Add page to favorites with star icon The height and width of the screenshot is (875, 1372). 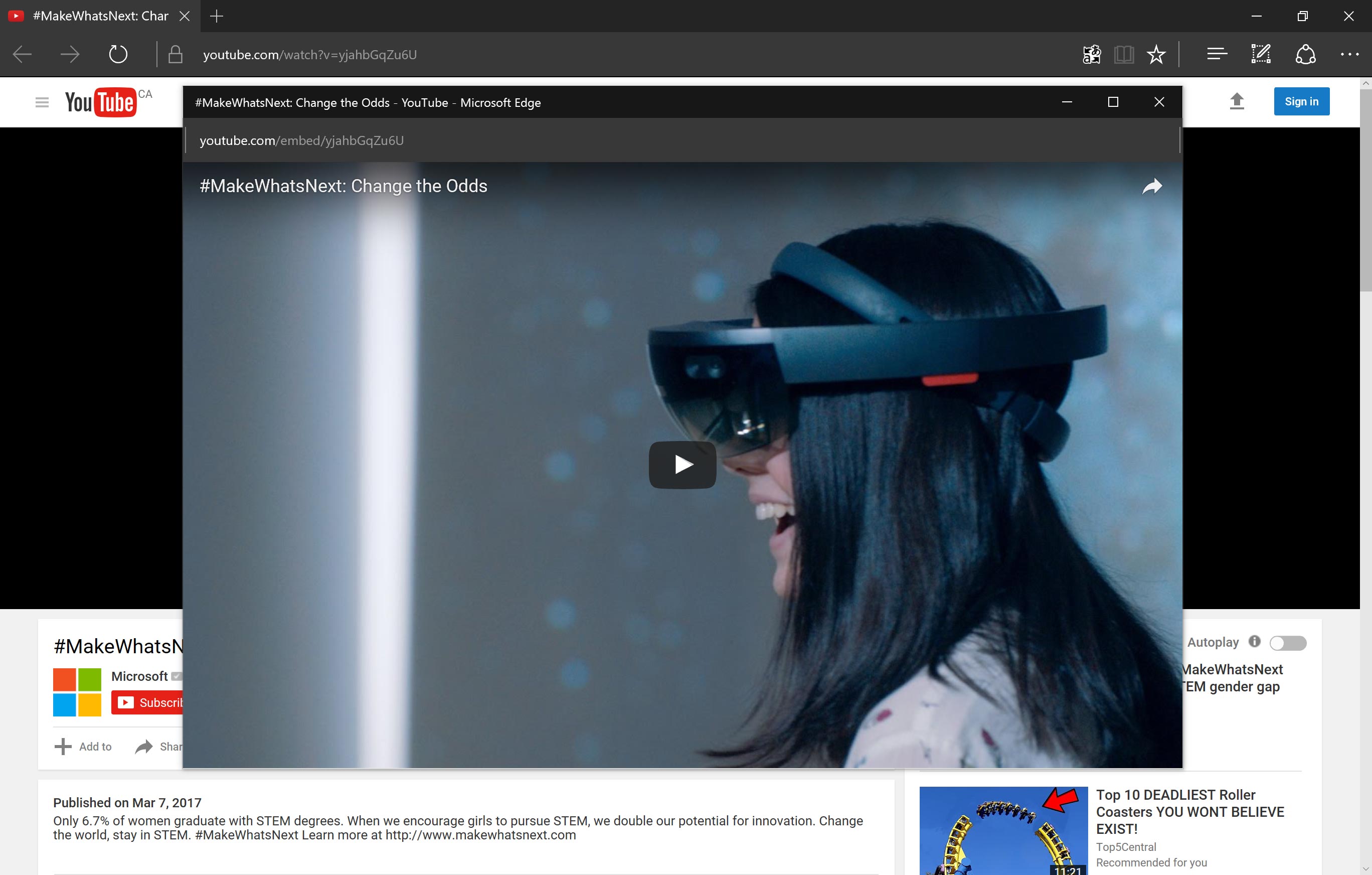pos(1156,55)
